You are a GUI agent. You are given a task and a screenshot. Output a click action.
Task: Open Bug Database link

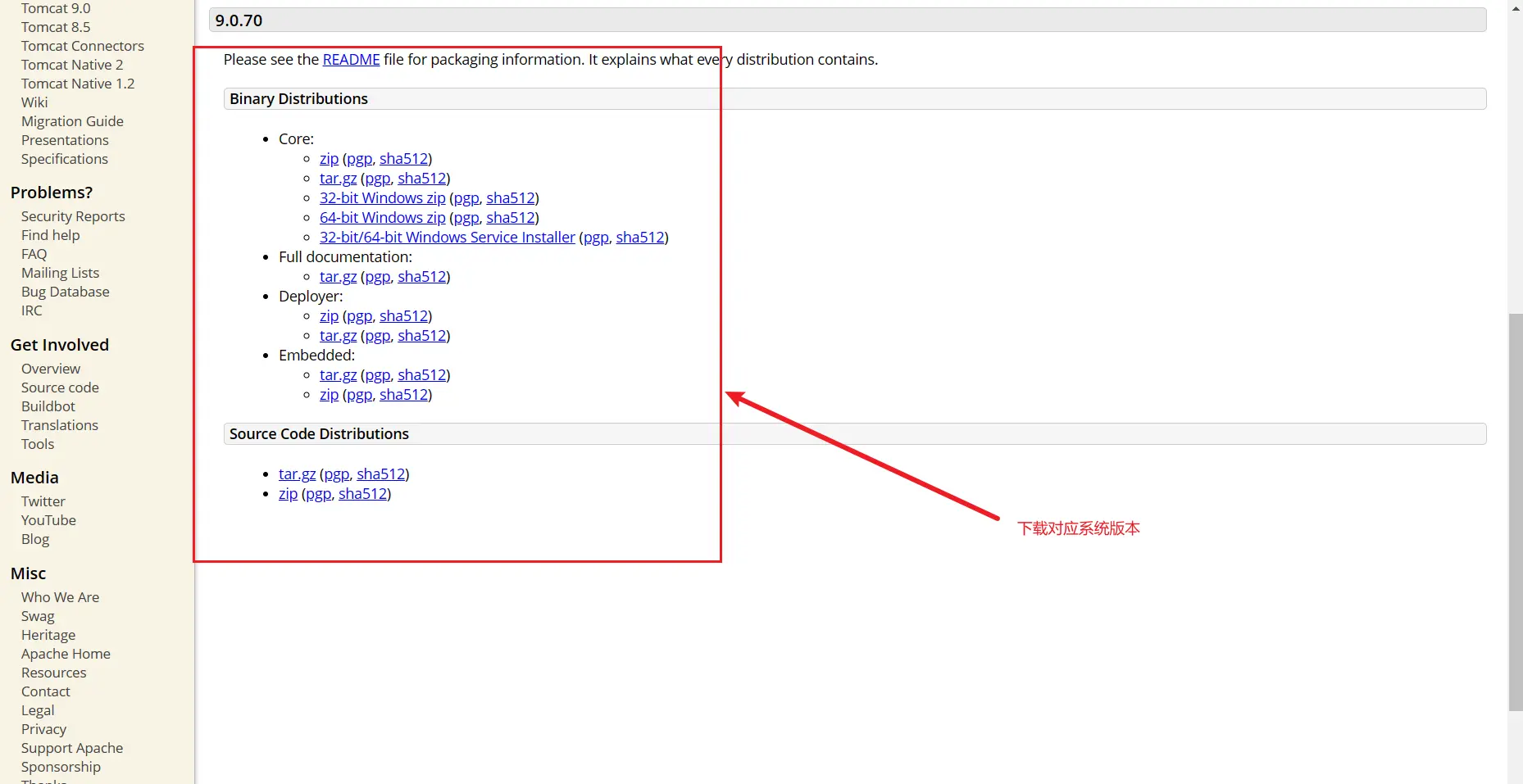click(66, 292)
